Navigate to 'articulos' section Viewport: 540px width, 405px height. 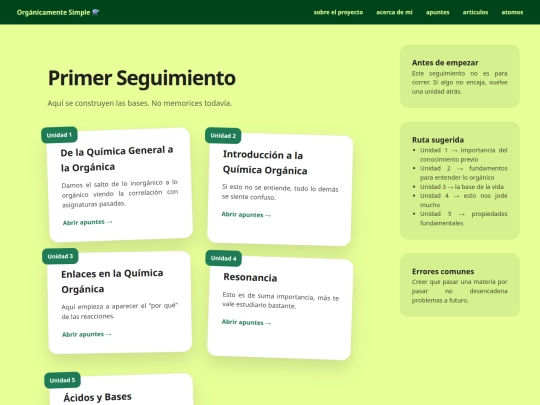(x=475, y=12)
